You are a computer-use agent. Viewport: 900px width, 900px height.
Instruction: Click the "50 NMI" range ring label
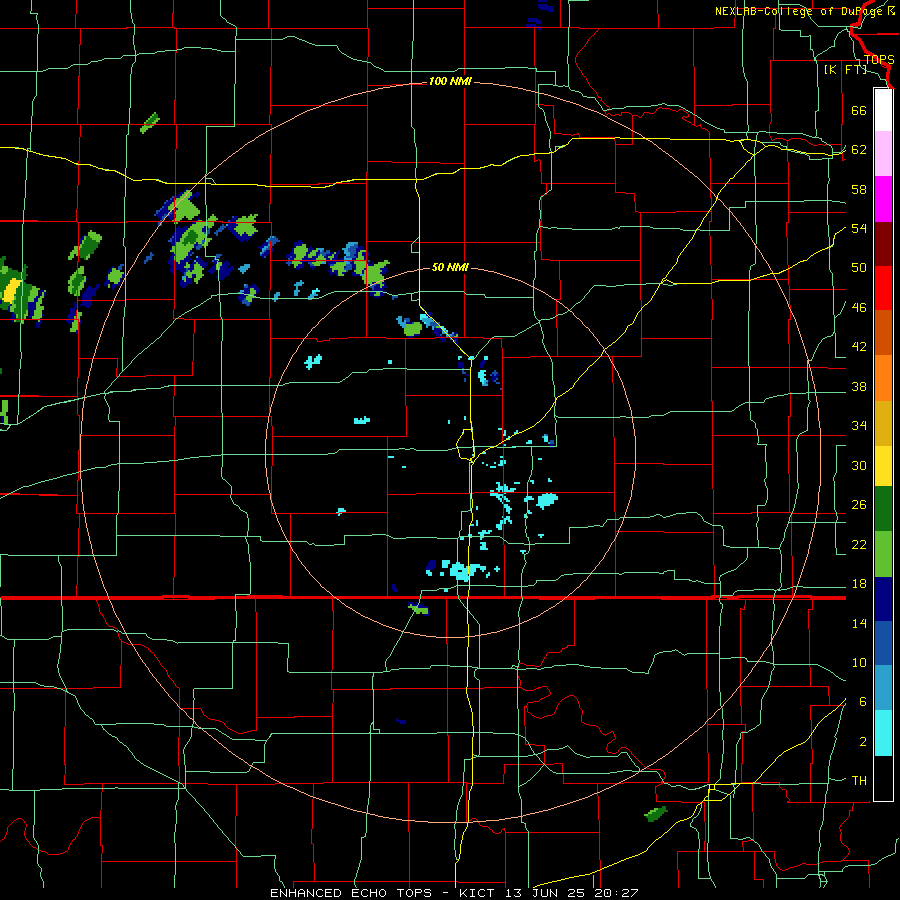pyautogui.click(x=450, y=267)
